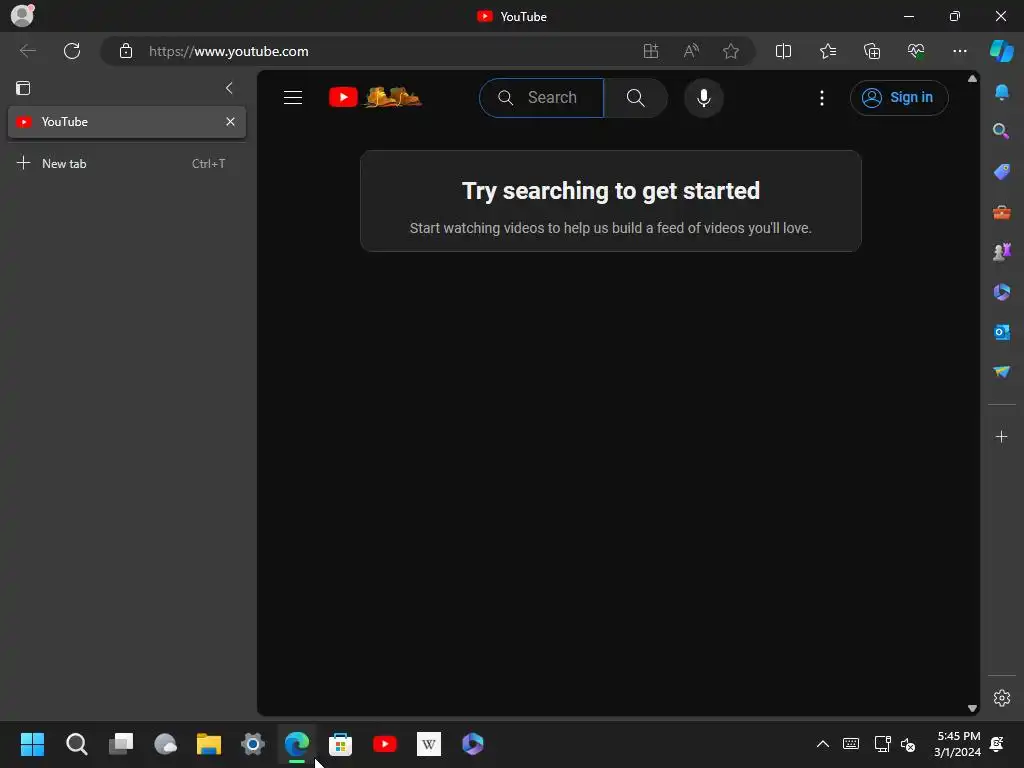Collapse the vertical tabs pane

click(x=229, y=88)
